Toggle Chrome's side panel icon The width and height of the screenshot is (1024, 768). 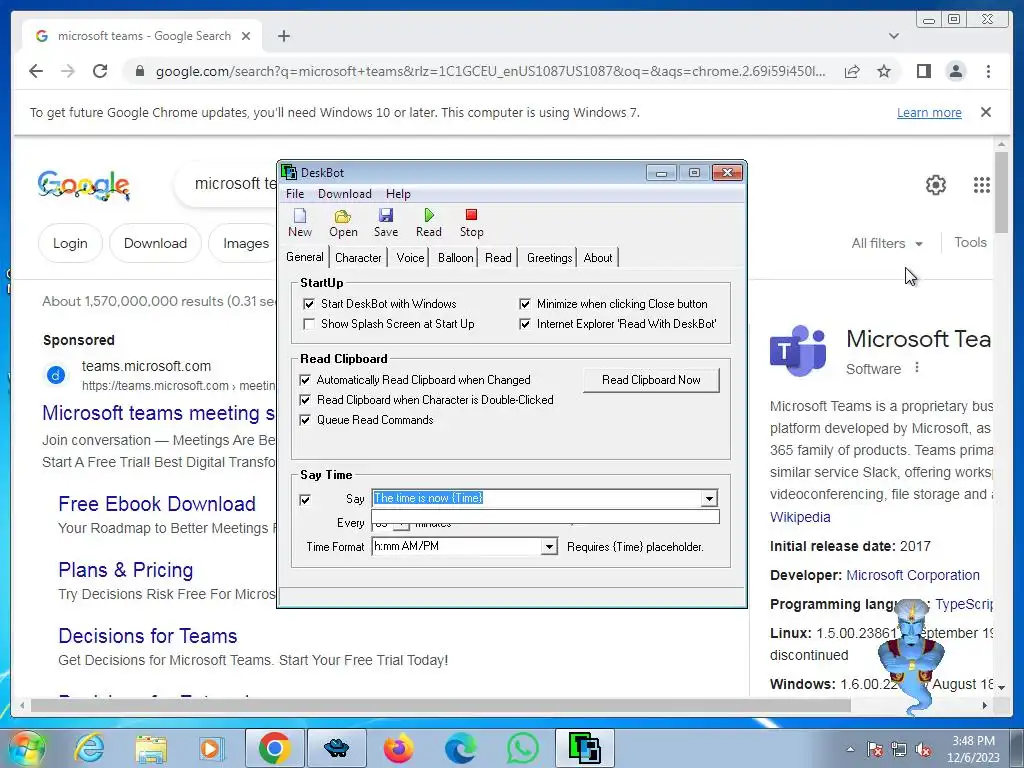coord(923,71)
